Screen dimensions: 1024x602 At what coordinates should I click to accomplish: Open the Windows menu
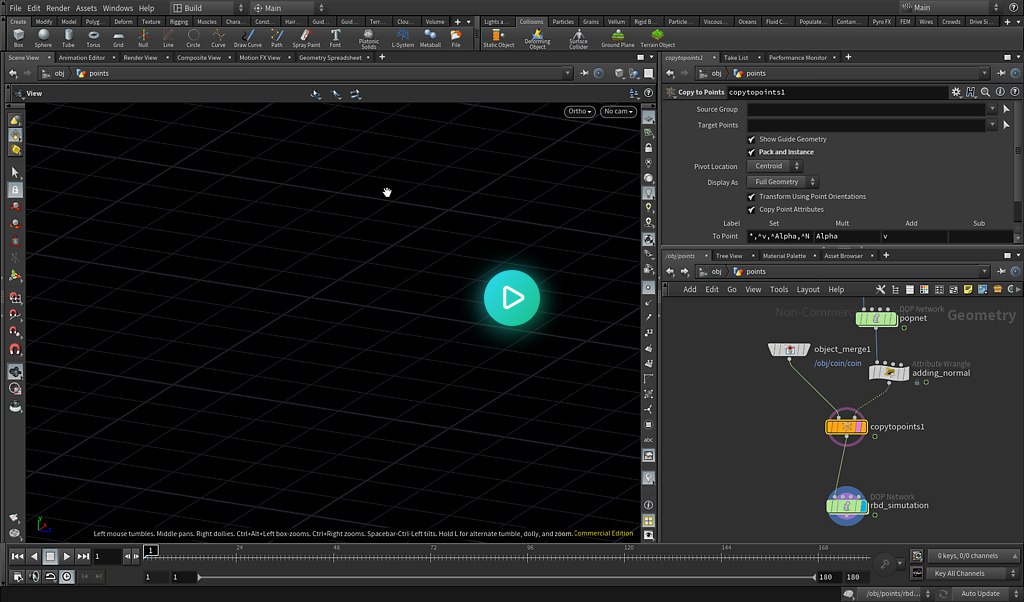pyautogui.click(x=118, y=8)
